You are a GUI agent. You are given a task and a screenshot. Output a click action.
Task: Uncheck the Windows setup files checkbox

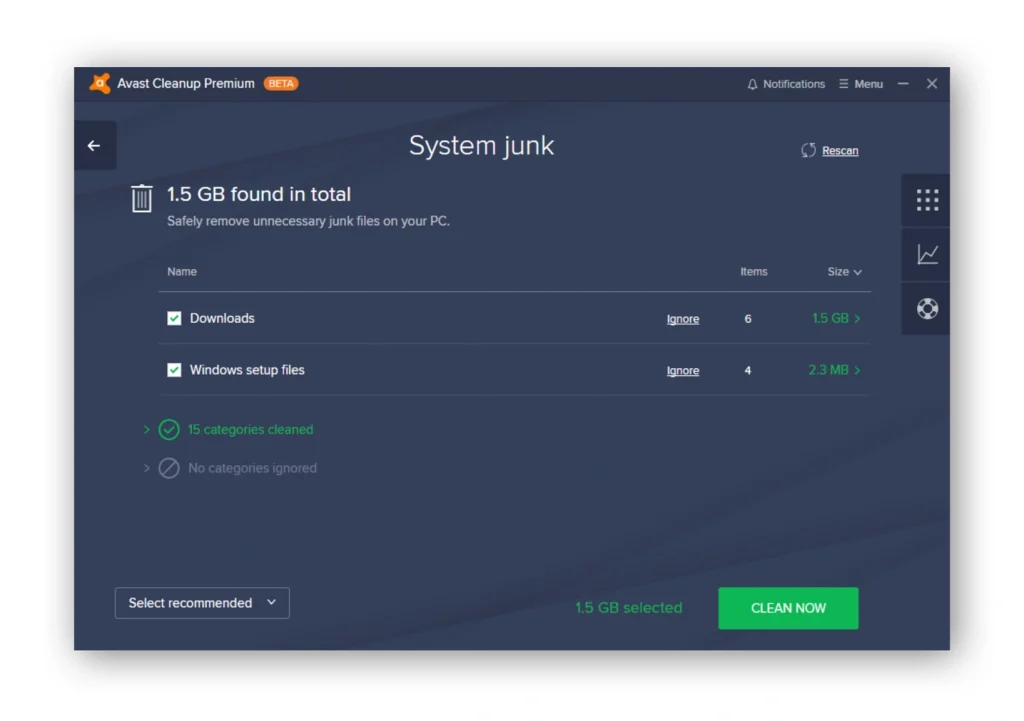pos(174,370)
